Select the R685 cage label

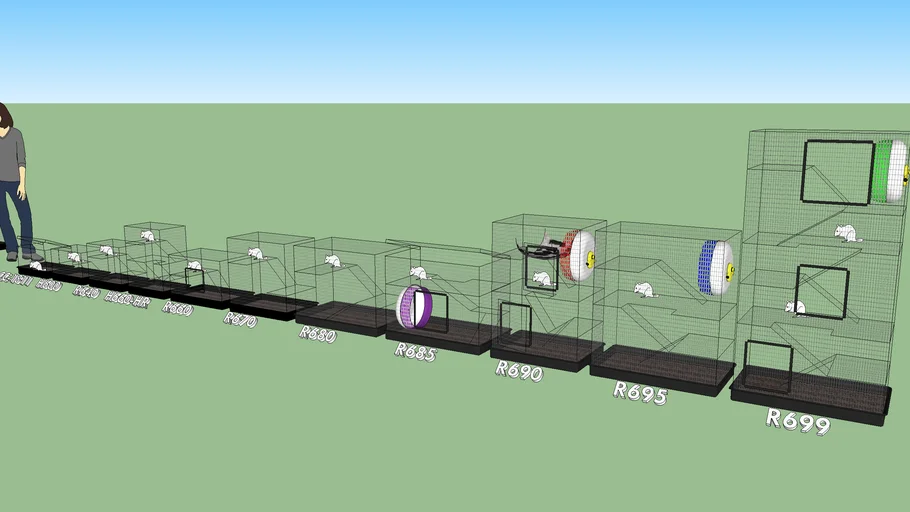[x=414, y=351]
